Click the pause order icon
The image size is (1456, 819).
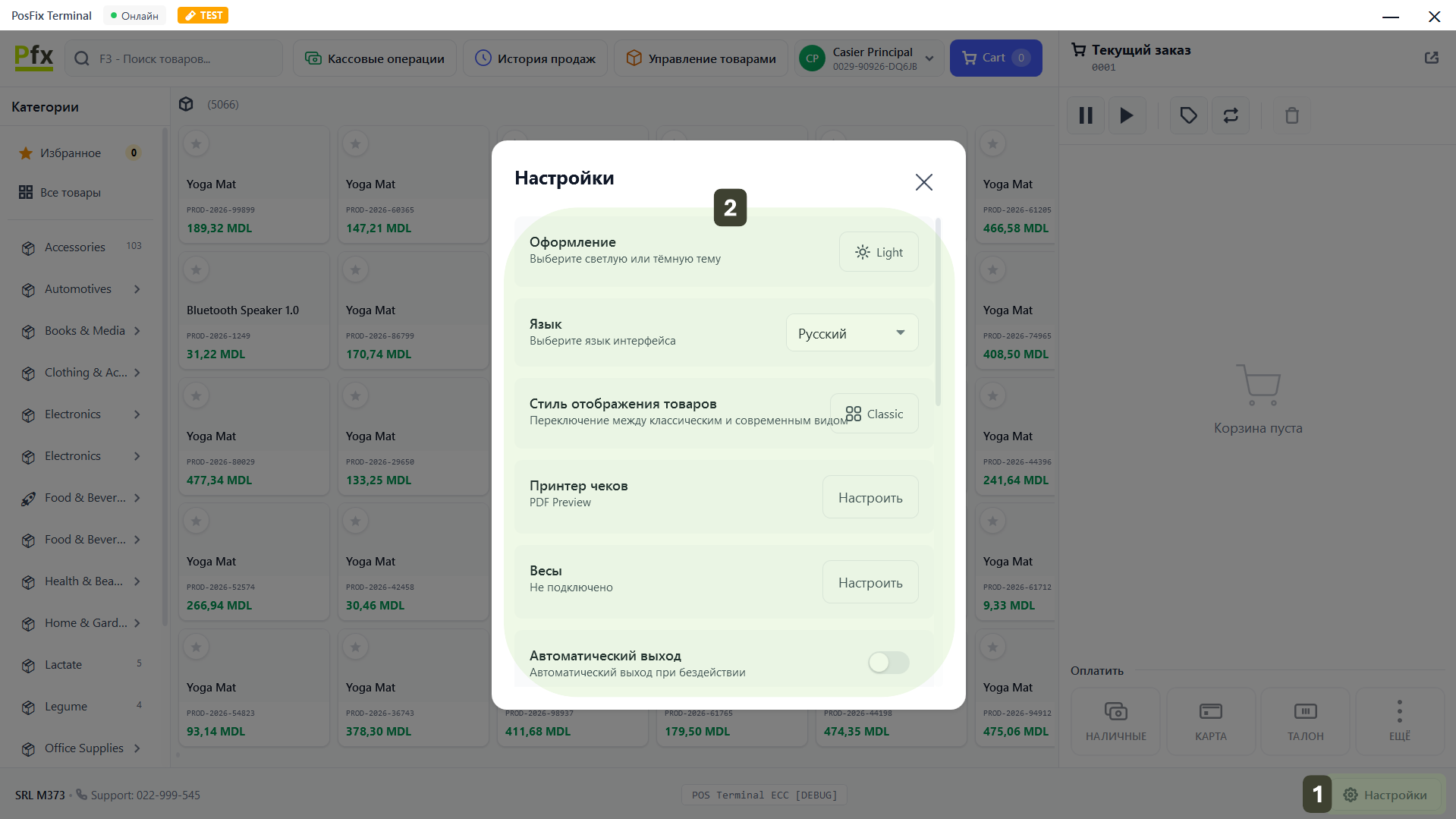point(1086,115)
